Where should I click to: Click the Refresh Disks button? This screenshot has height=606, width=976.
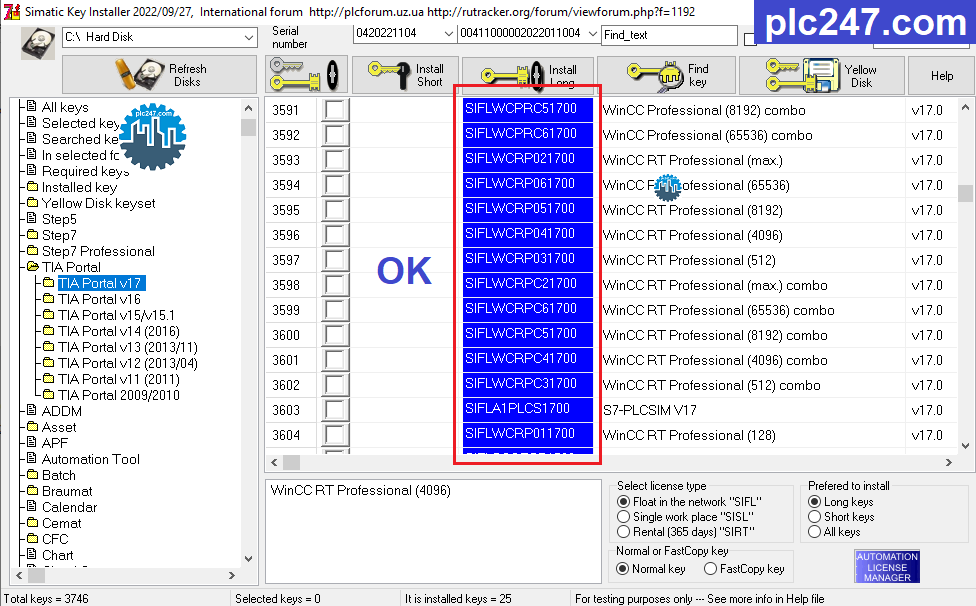159,75
